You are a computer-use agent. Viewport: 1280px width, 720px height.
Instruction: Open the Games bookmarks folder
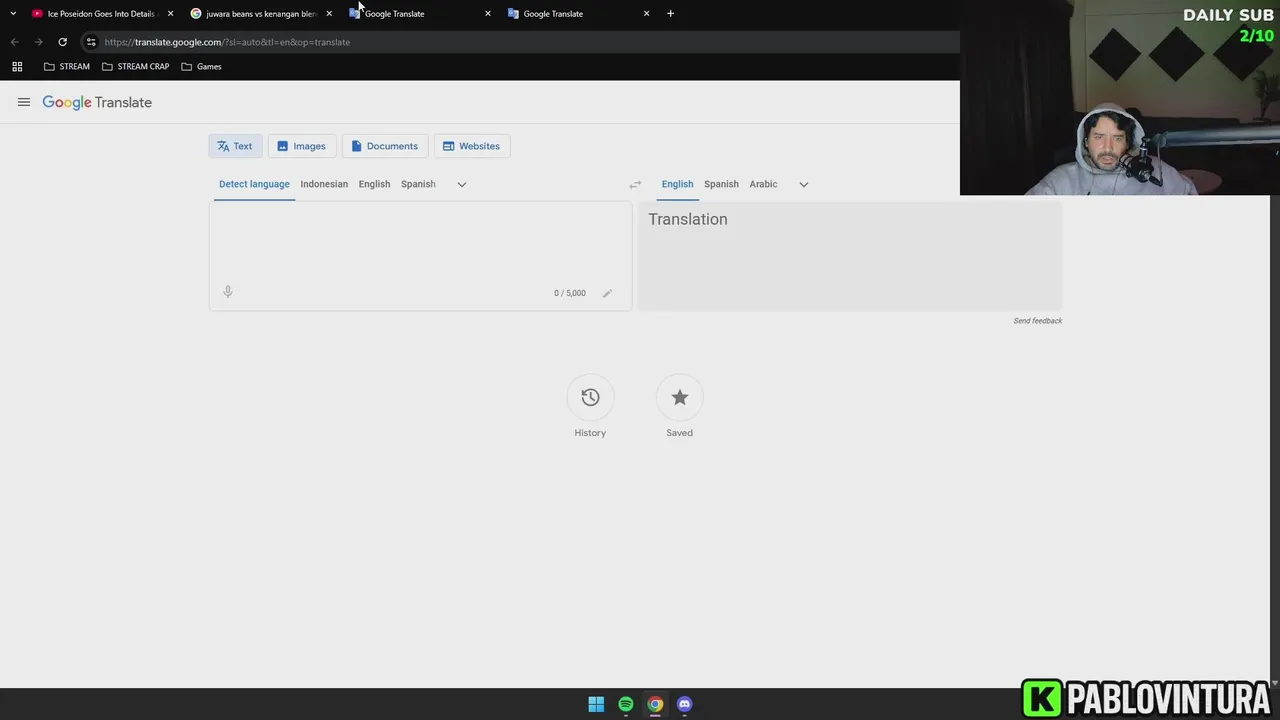click(x=201, y=67)
